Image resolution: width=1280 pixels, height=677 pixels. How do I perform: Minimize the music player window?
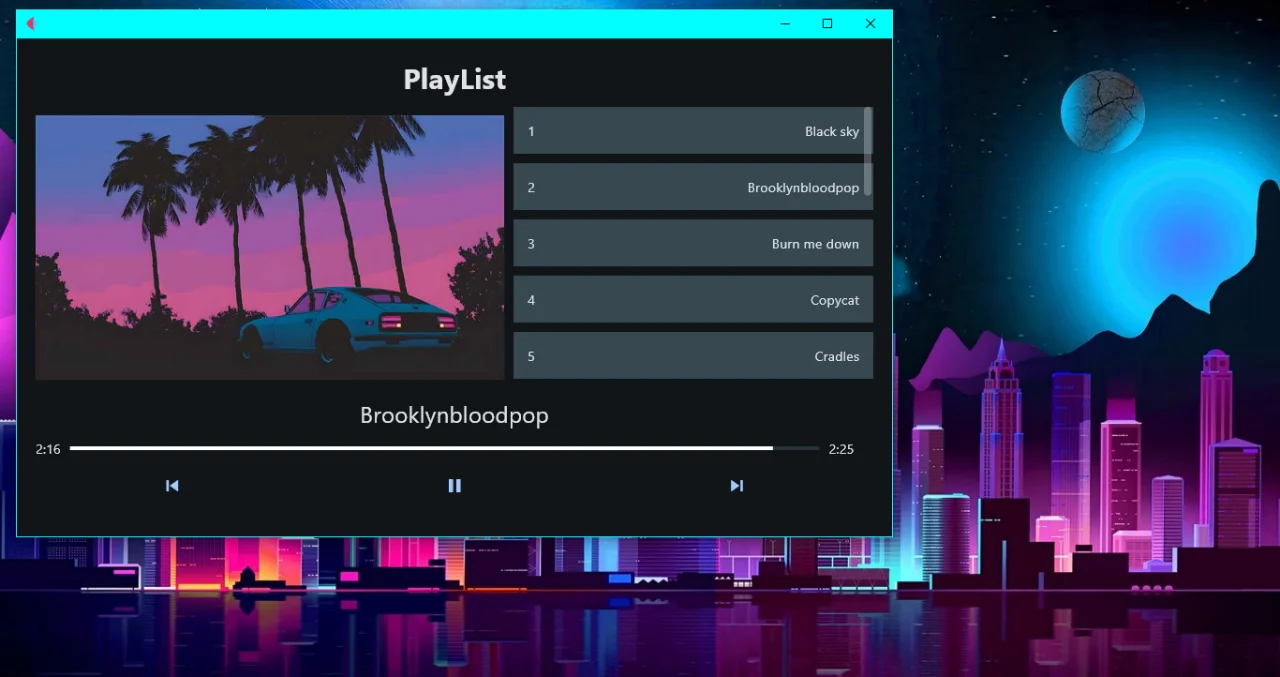point(786,23)
